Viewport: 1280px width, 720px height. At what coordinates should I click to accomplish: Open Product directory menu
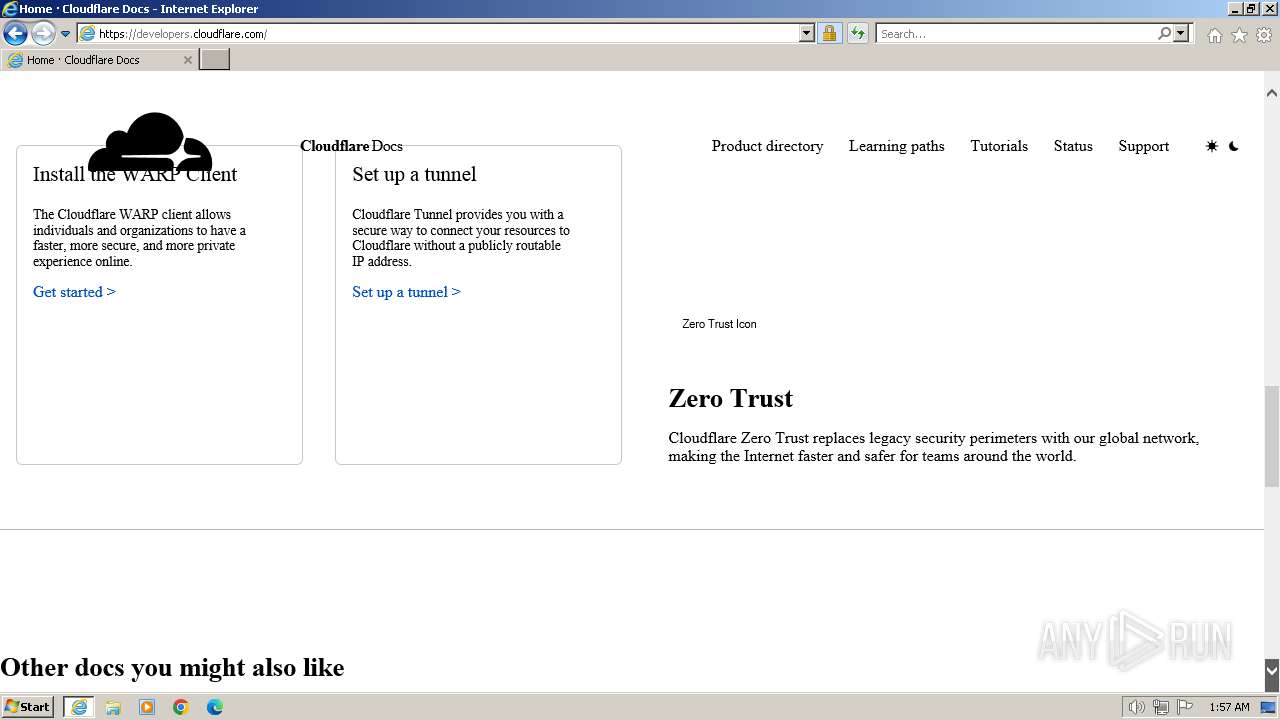pos(767,146)
